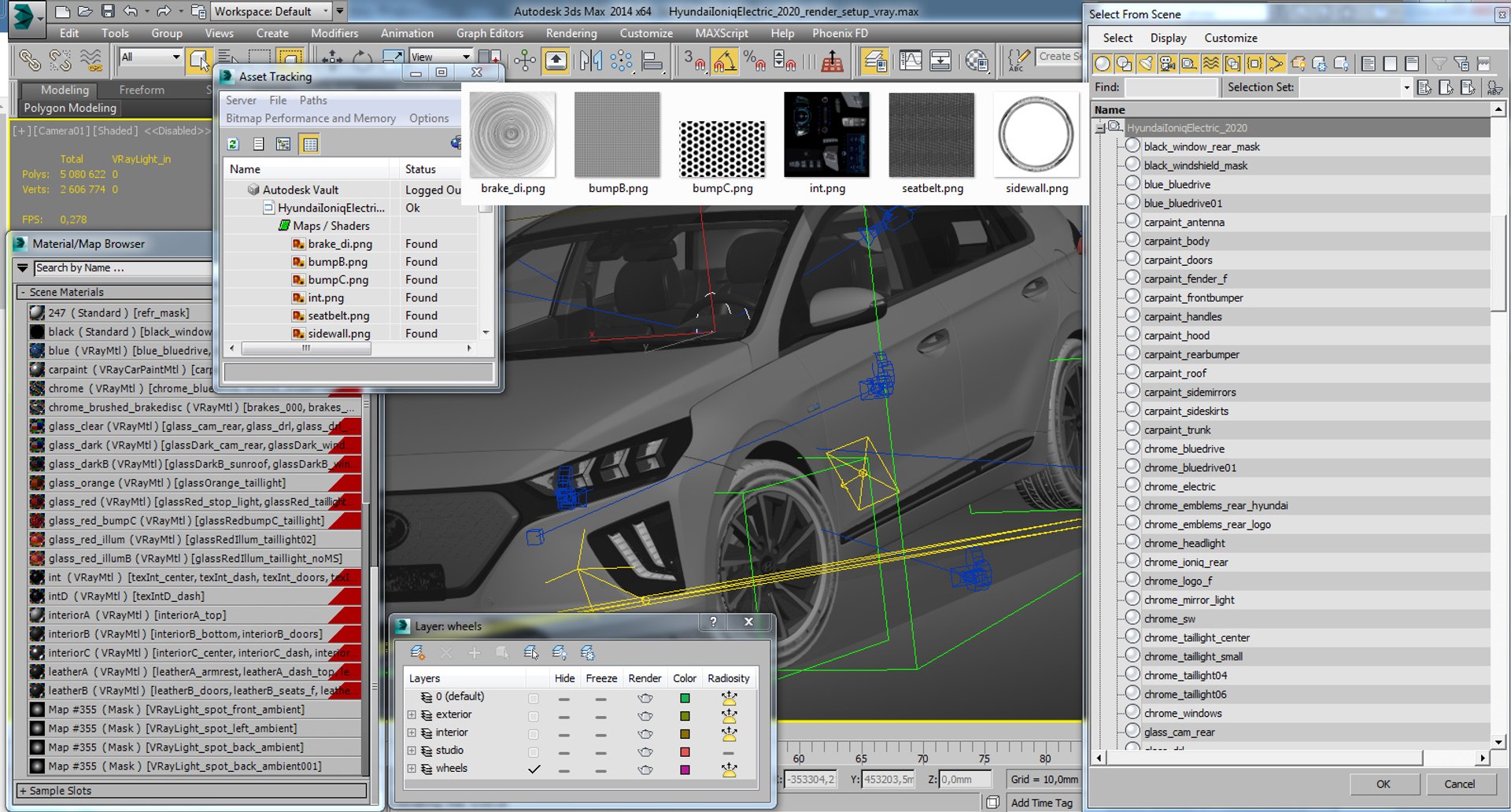Toggle Display Geometry filter in Select From Scene
Viewport: 1511px width, 812px height.
point(1103,64)
